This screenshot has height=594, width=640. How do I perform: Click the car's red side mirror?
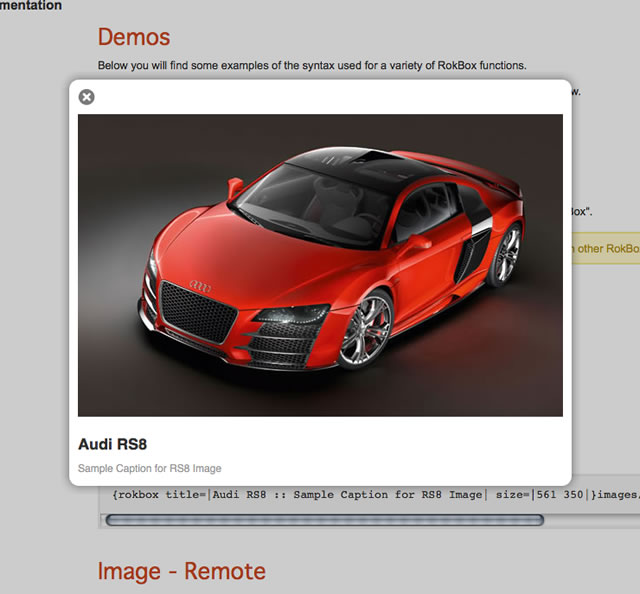click(x=236, y=185)
